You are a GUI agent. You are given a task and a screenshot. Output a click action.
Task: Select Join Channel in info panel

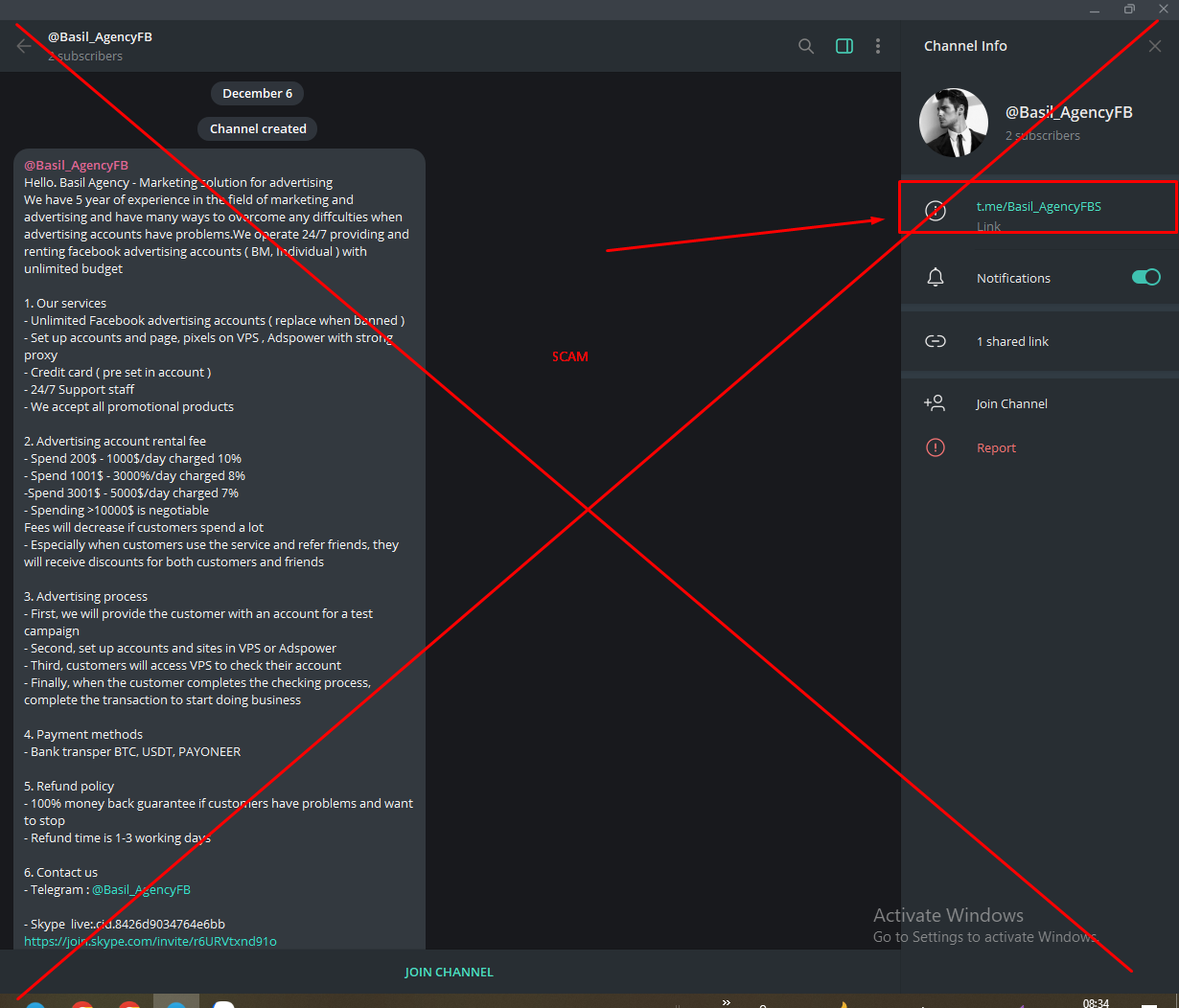1011,403
